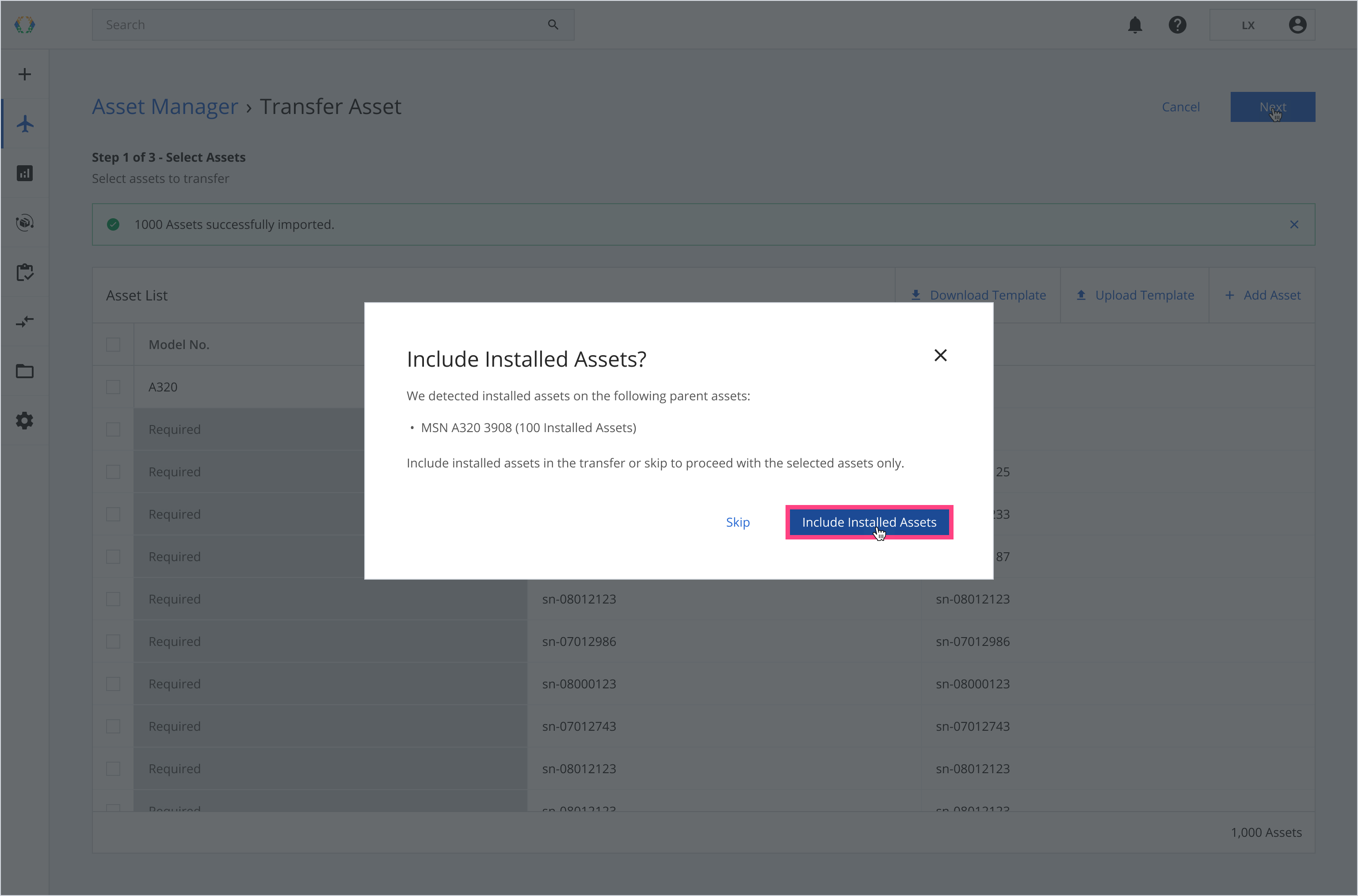Open the settings gear sidebar icon
The image size is (1358, 896).
click(25, 421)
